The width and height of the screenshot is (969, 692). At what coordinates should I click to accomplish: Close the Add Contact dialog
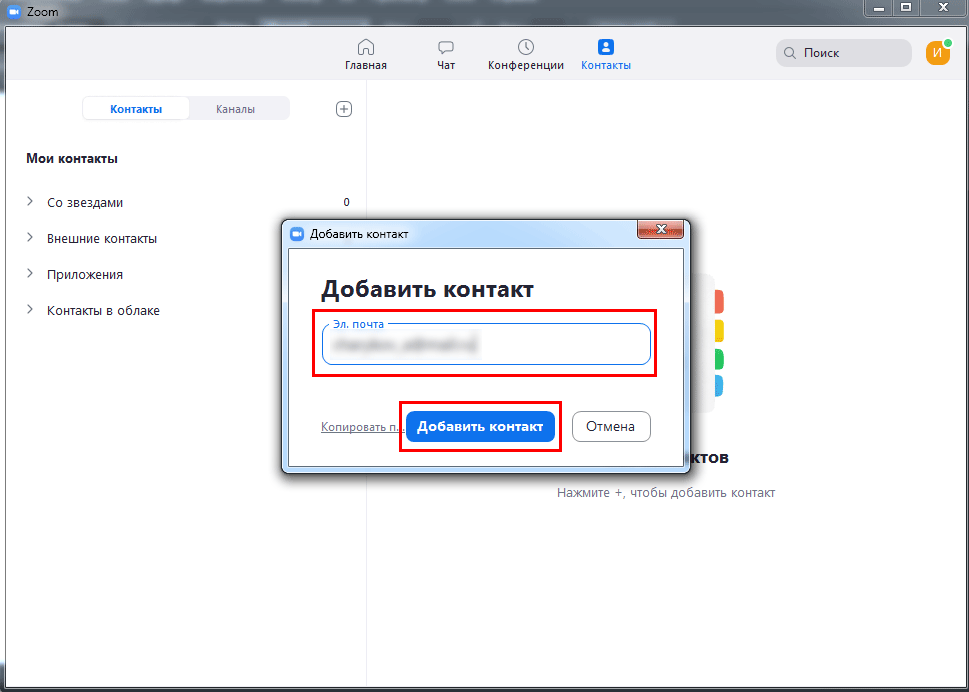(x=661, y=230)
